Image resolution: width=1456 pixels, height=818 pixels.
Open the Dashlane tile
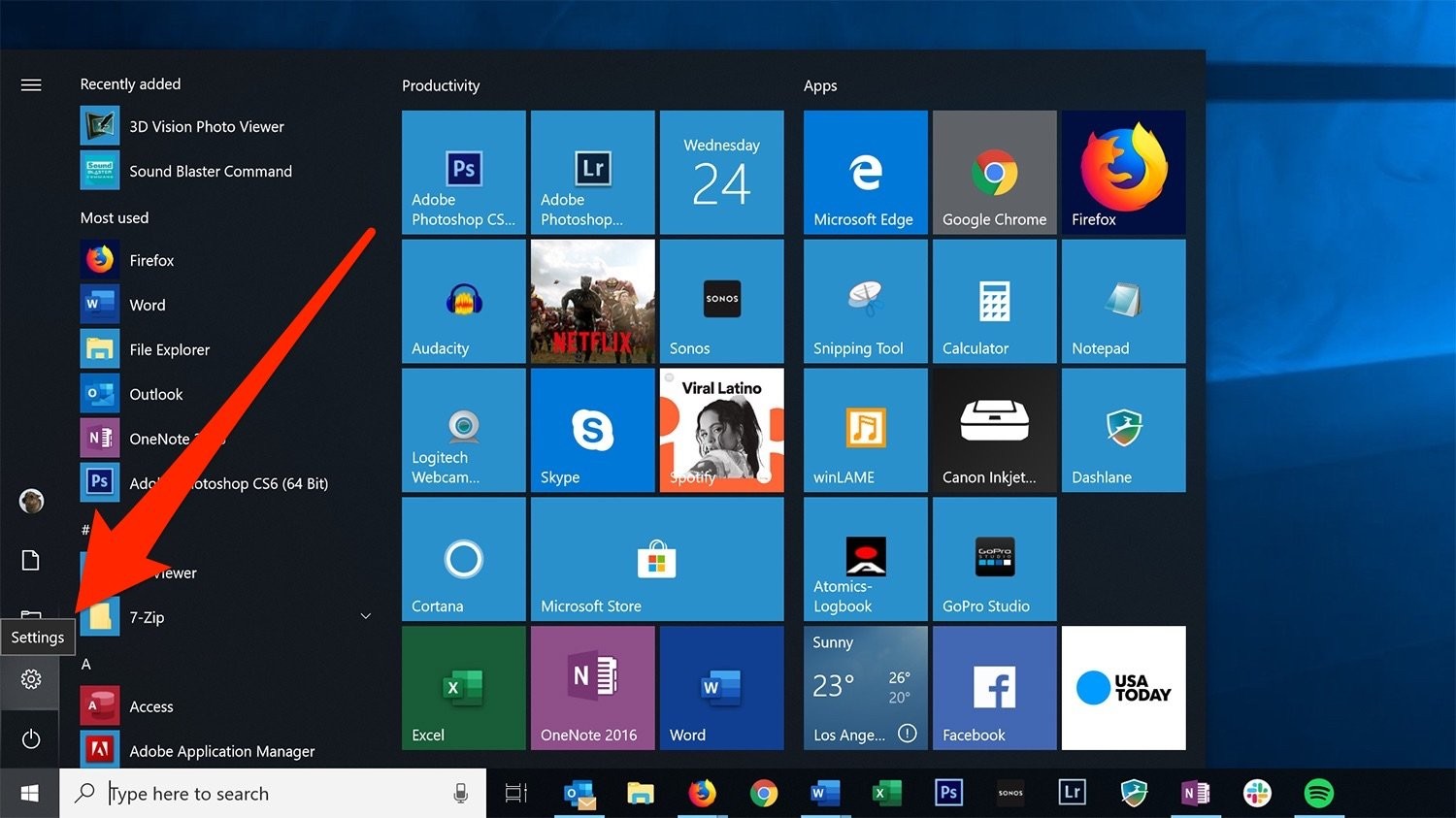coord(1124,430)
